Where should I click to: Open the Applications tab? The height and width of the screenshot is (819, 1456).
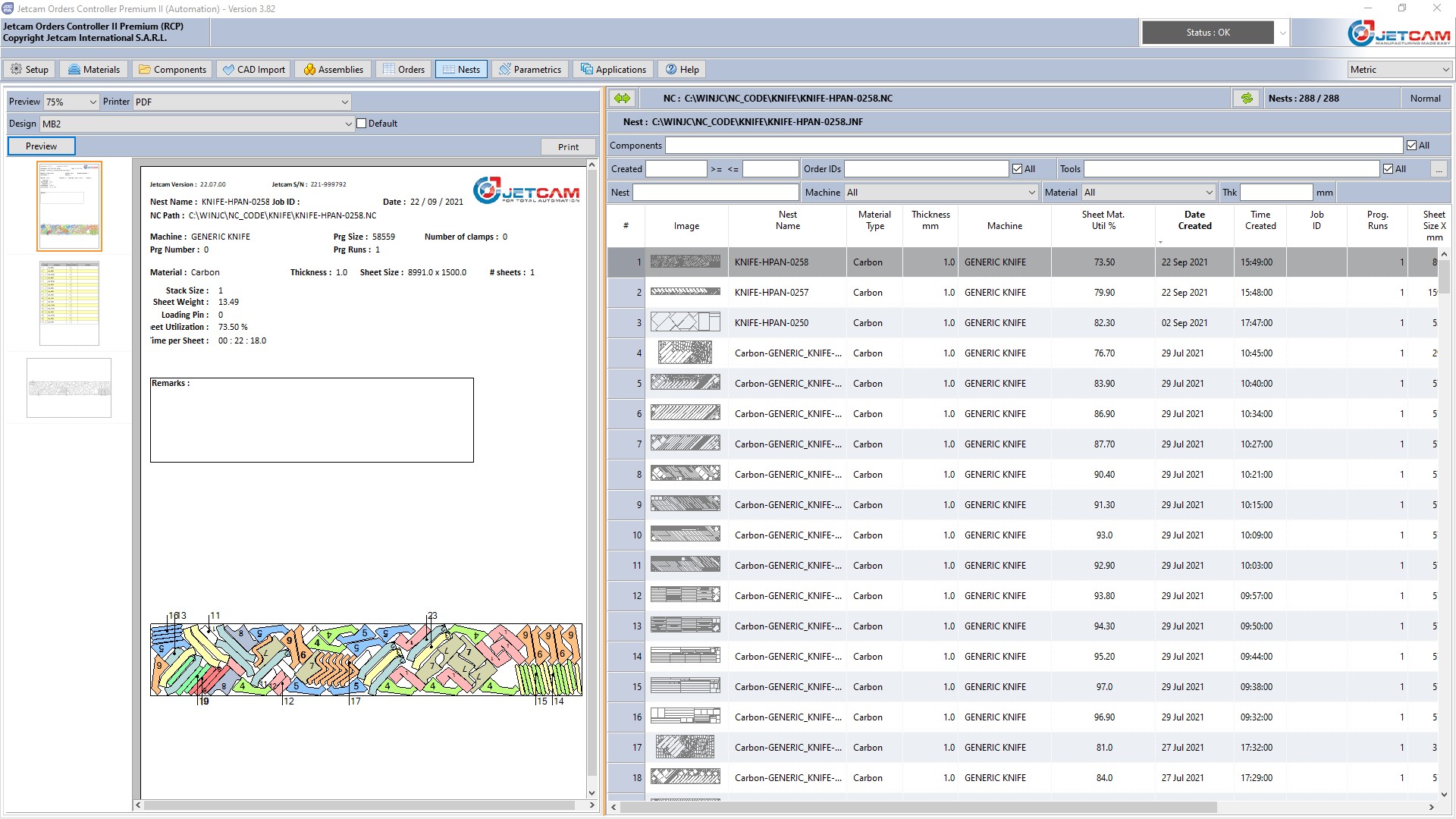(613, 70)
